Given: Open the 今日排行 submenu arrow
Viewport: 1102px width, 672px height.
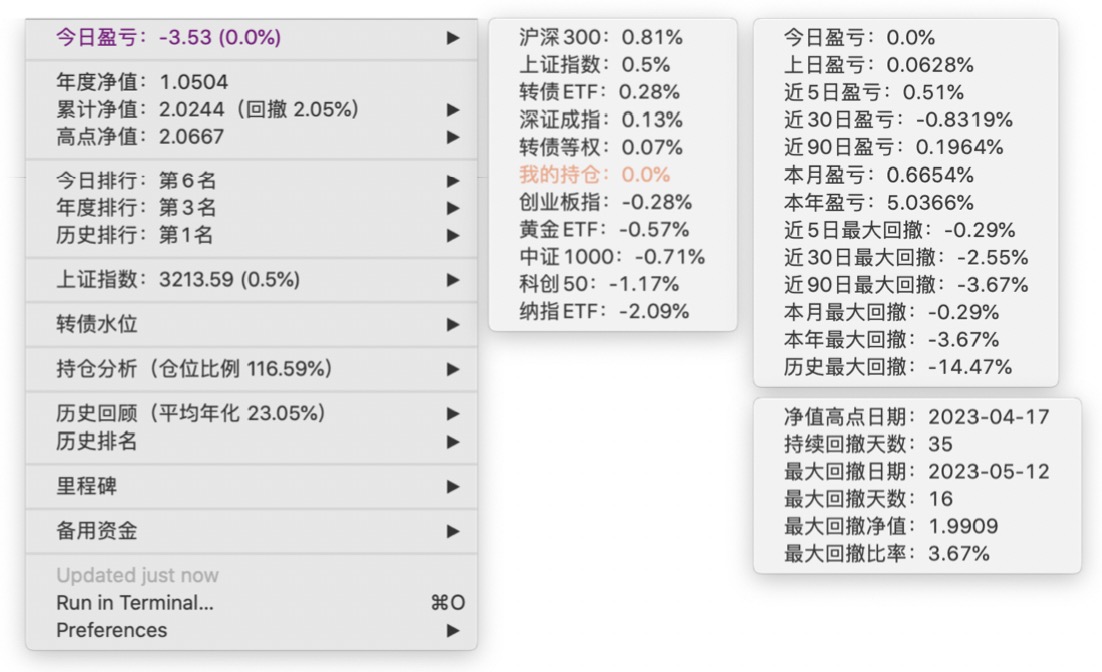Looking at the screenshot, I should click(453, 181).
